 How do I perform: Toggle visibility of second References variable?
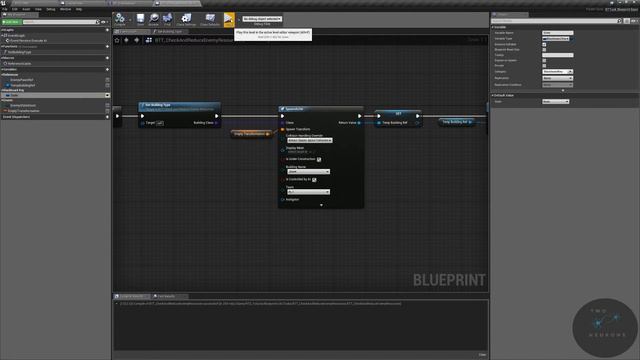point(107,85)
